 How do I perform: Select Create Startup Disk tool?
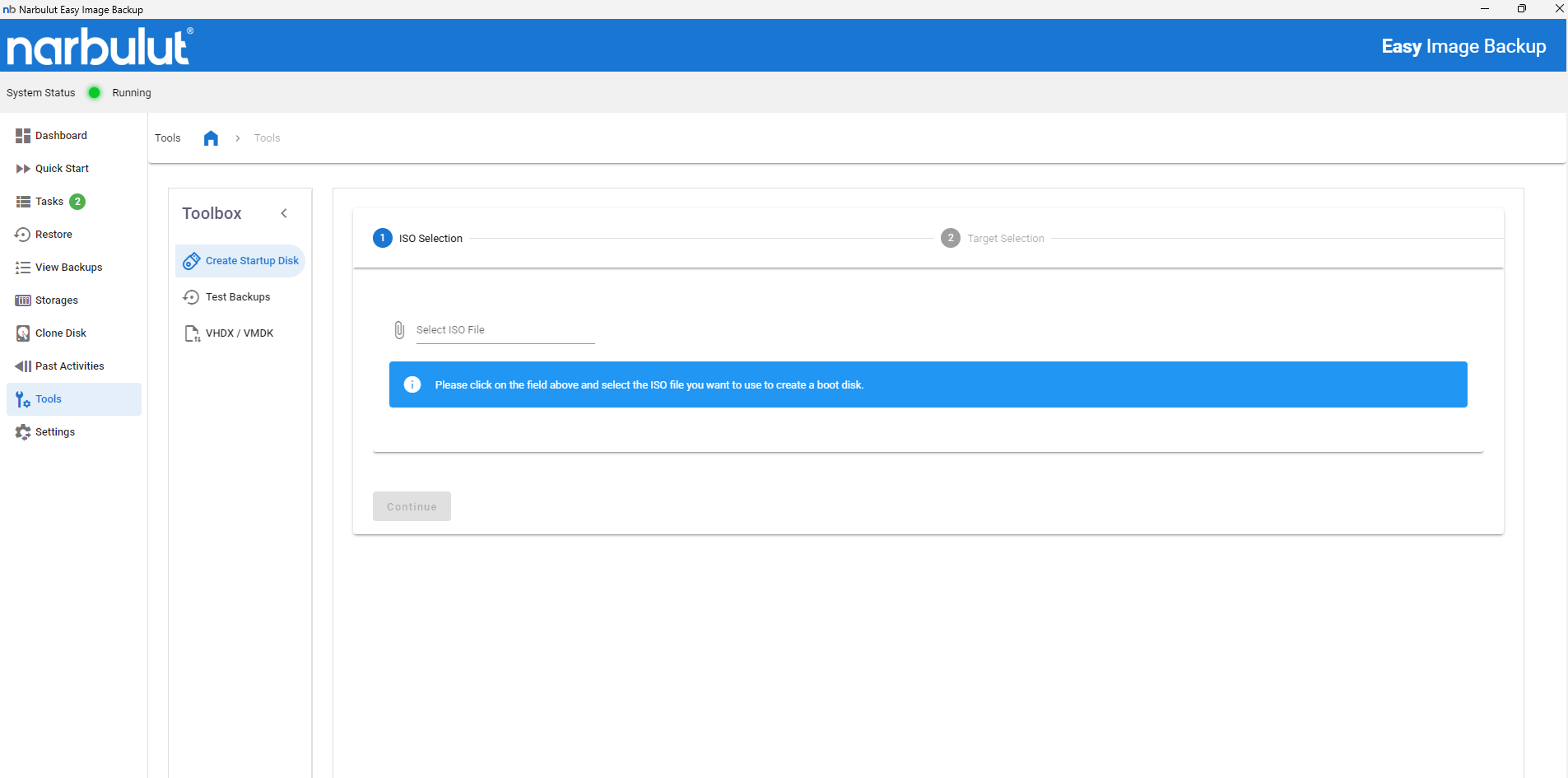pyautogui.click(x=251, y=261)
